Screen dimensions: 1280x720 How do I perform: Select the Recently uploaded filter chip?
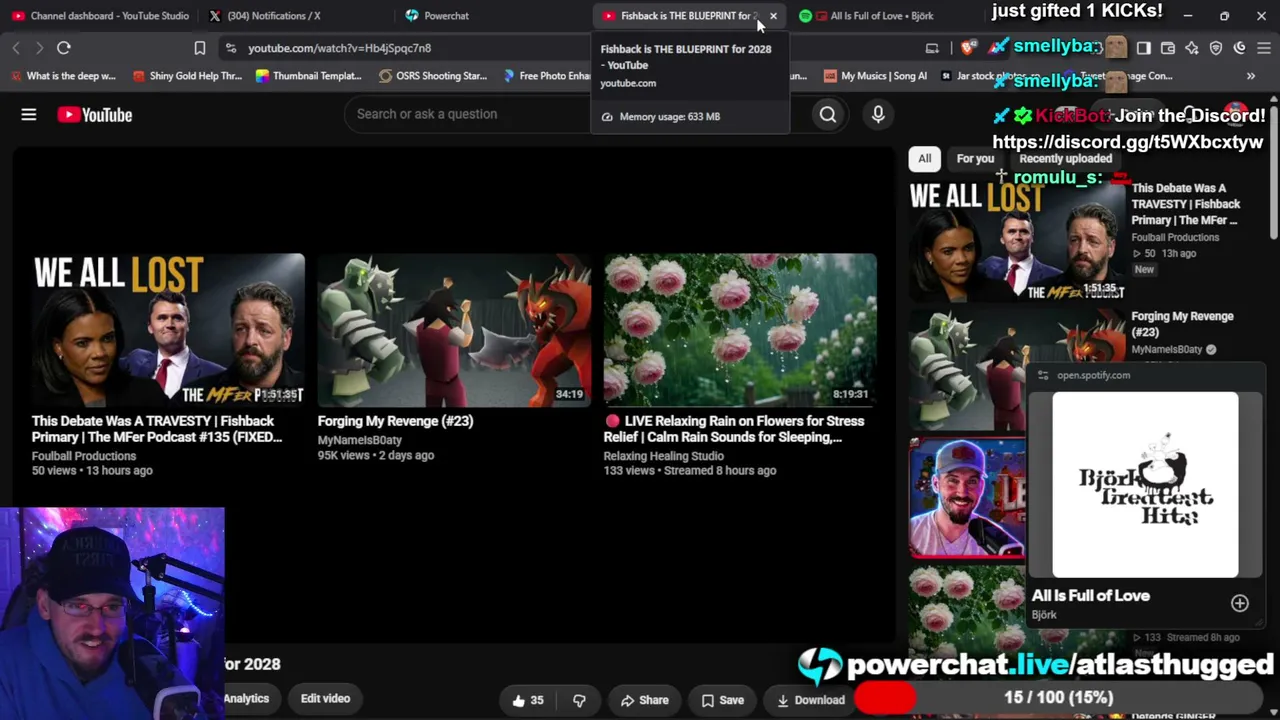[1065, 159]
